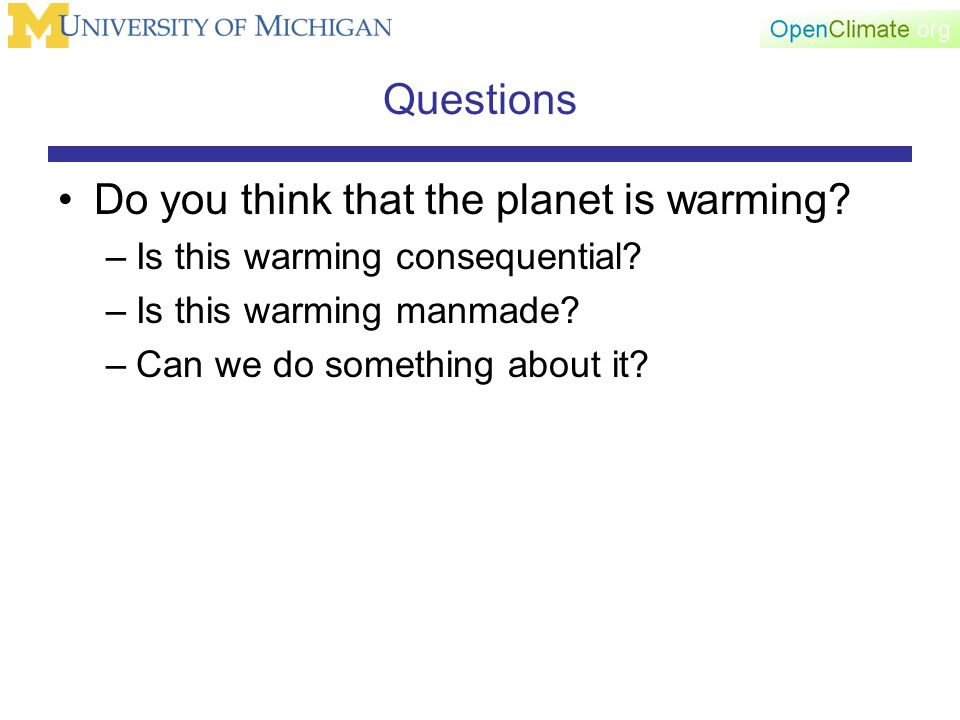Select 'Do you think that the planet is warming?'
The image size is (960, 720).
coord(472,201)
